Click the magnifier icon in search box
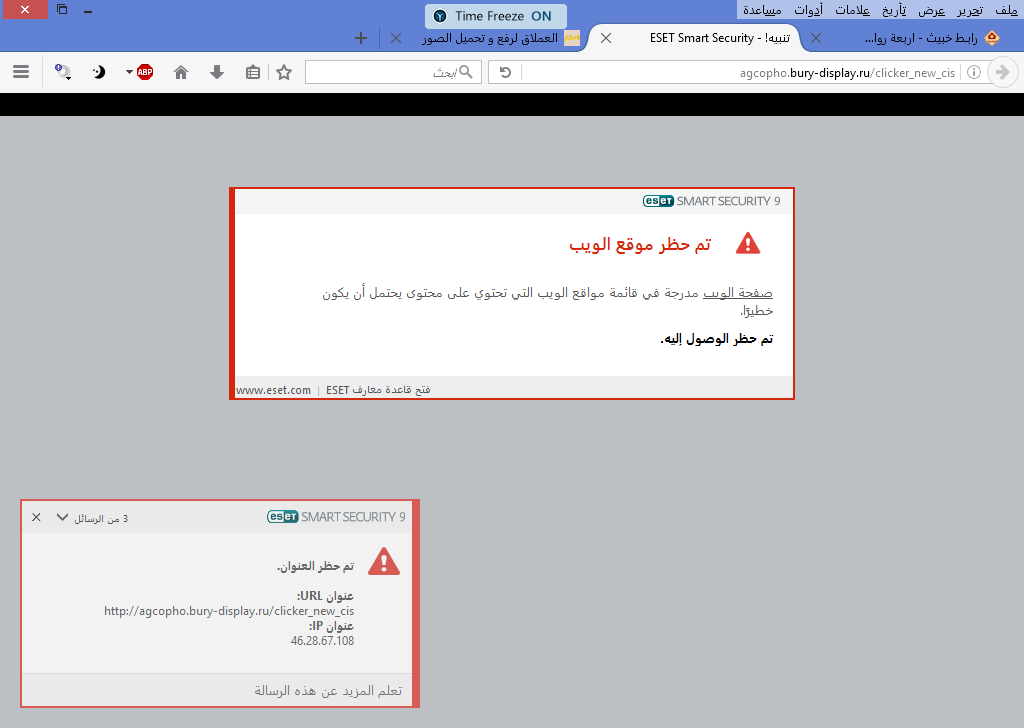This screenshot has height=728, width=1024. (465, 72)
